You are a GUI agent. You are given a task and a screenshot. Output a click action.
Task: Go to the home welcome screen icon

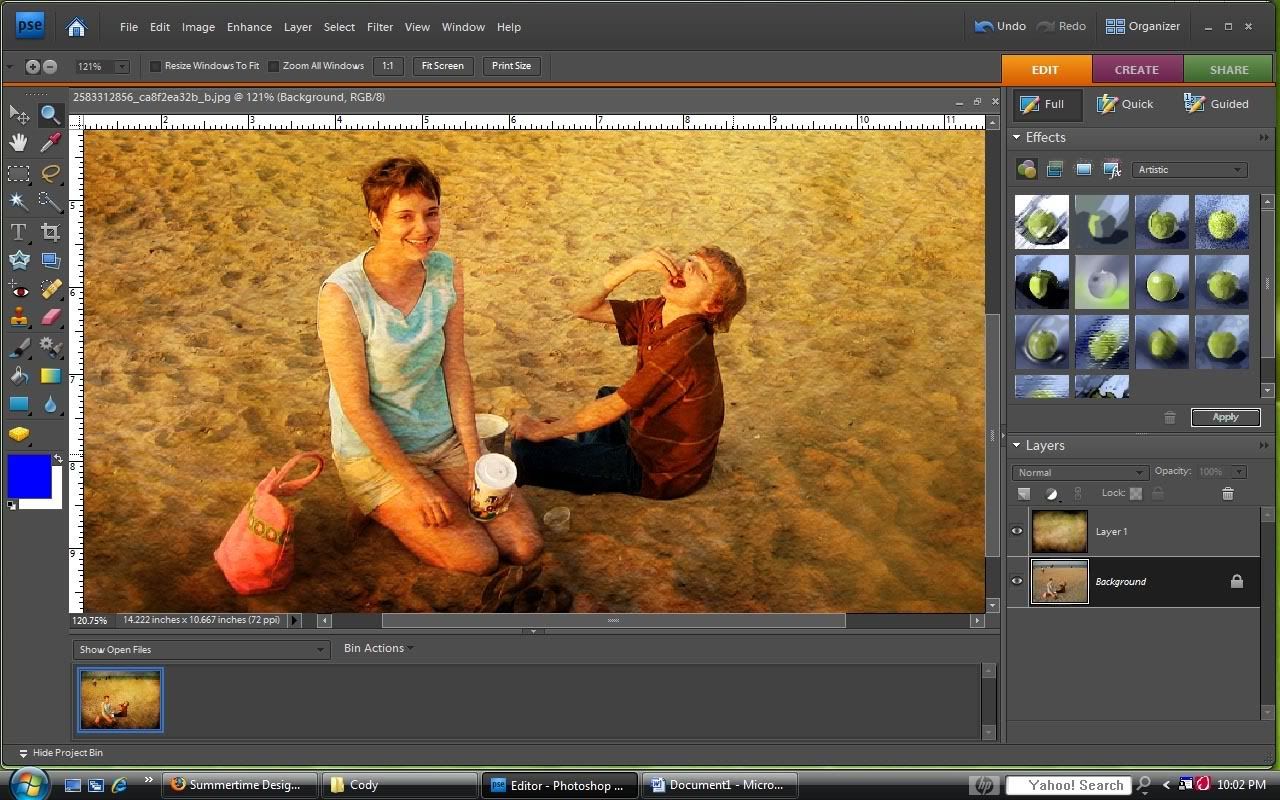click(76, 27)
